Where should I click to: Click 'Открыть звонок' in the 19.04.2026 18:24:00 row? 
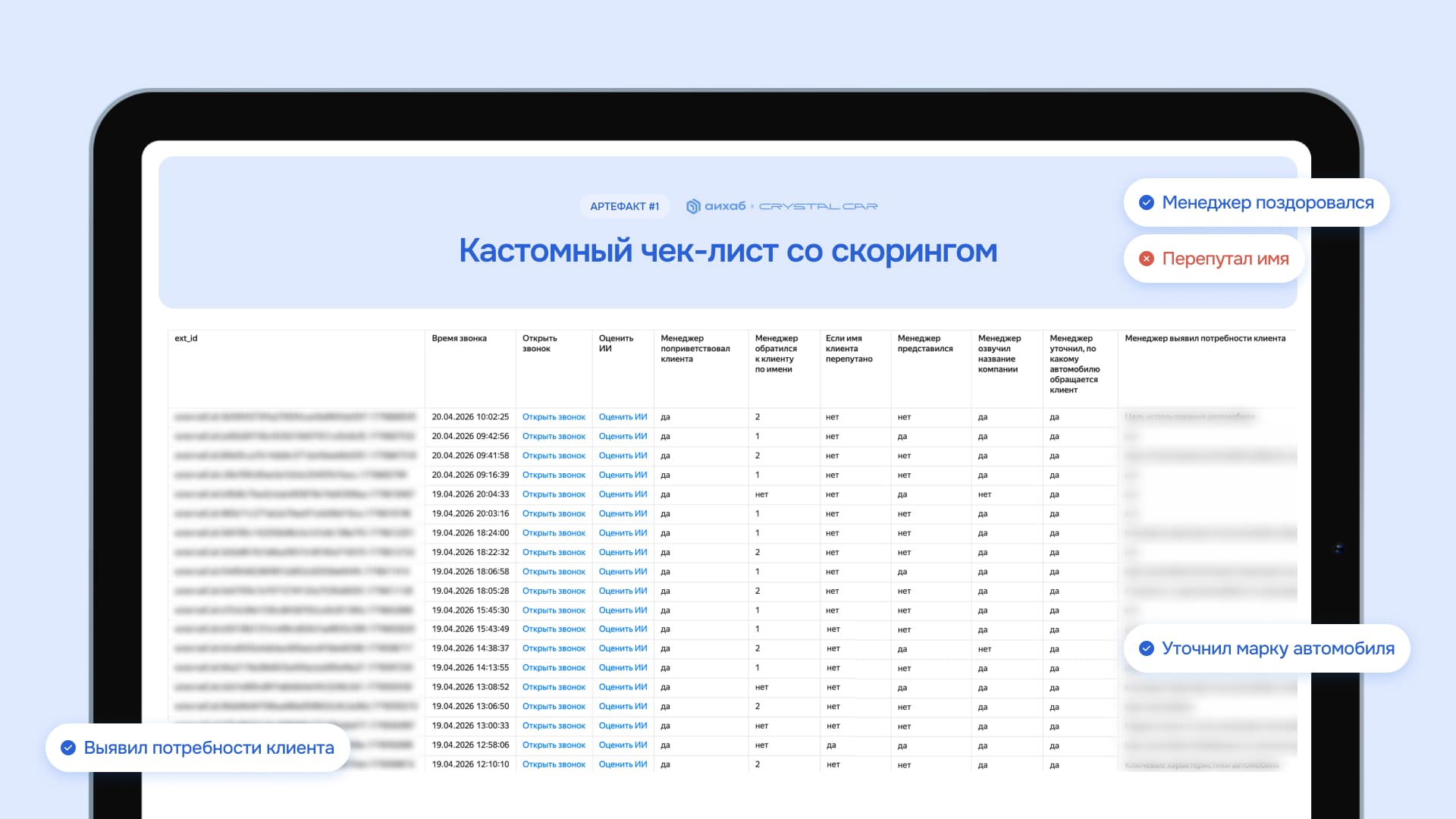pyautogui.click(x=554, y=533)
